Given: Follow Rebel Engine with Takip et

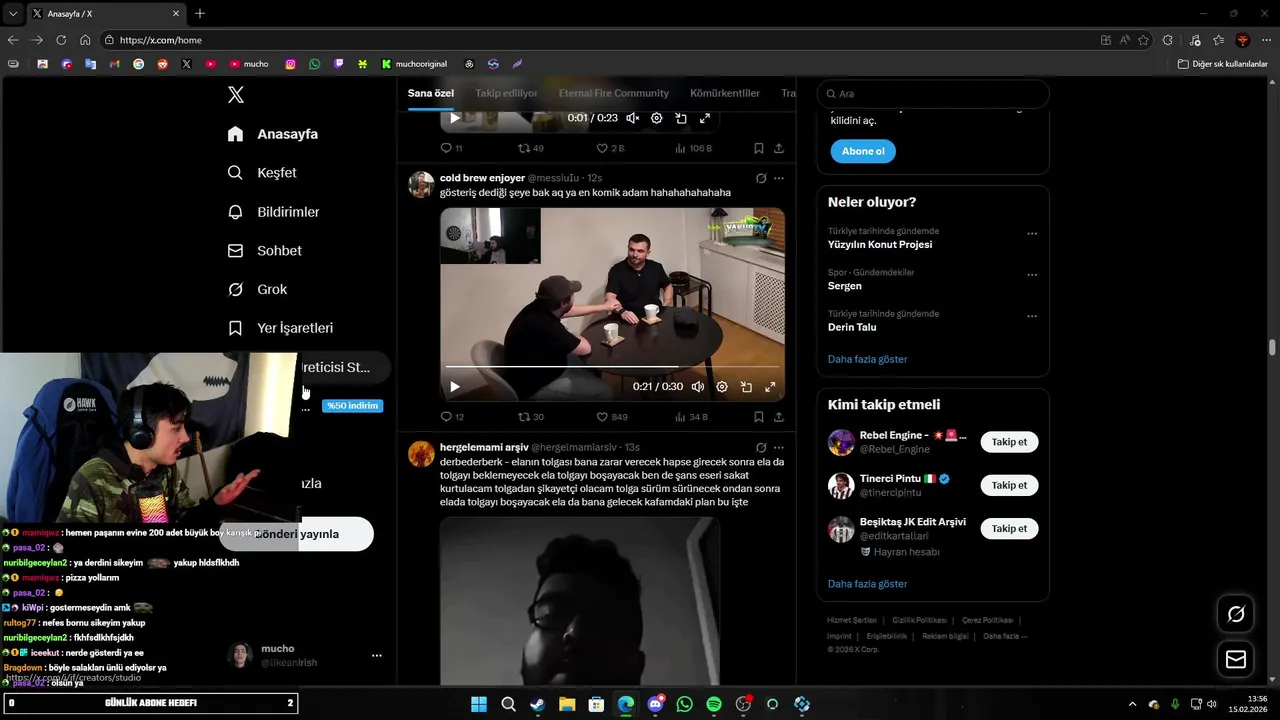Looking at the screenshot, I should coord(1009,442).
